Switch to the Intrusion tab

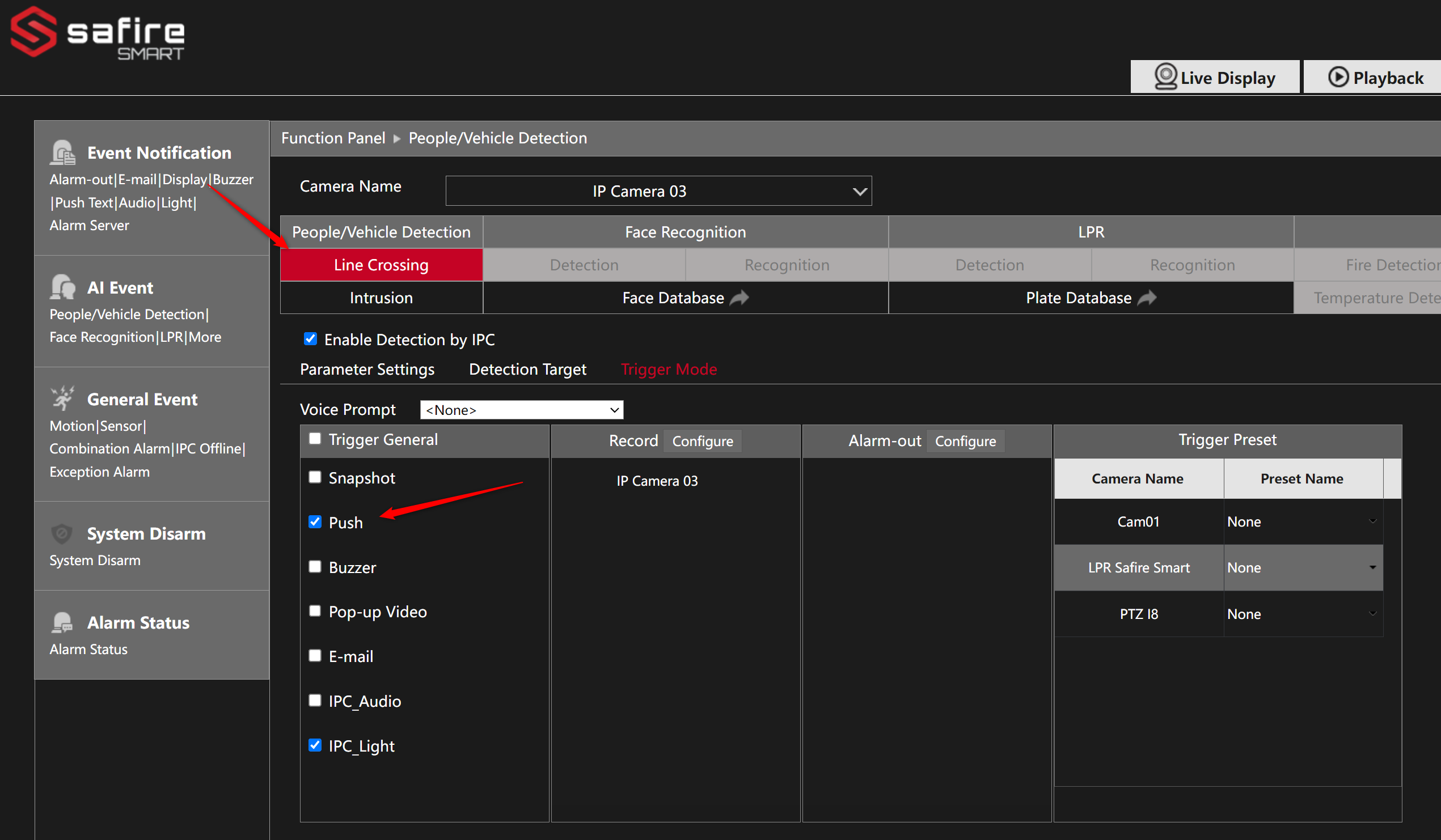click(381, 298)
